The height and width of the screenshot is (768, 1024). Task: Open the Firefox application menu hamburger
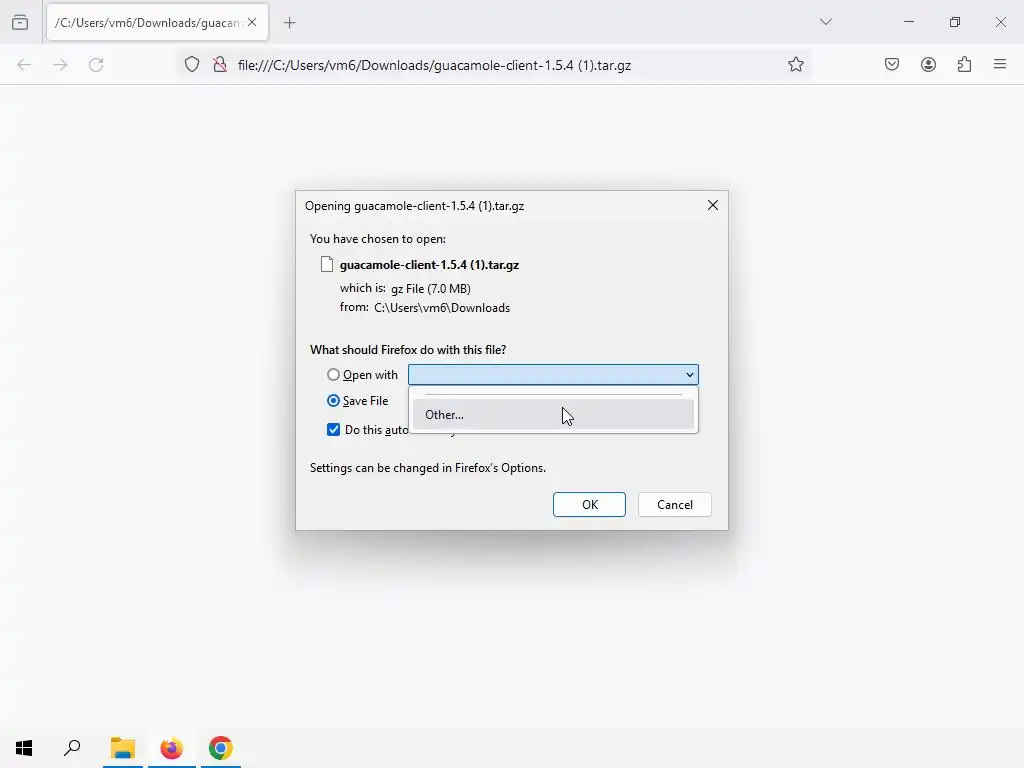click(1000, 64)
